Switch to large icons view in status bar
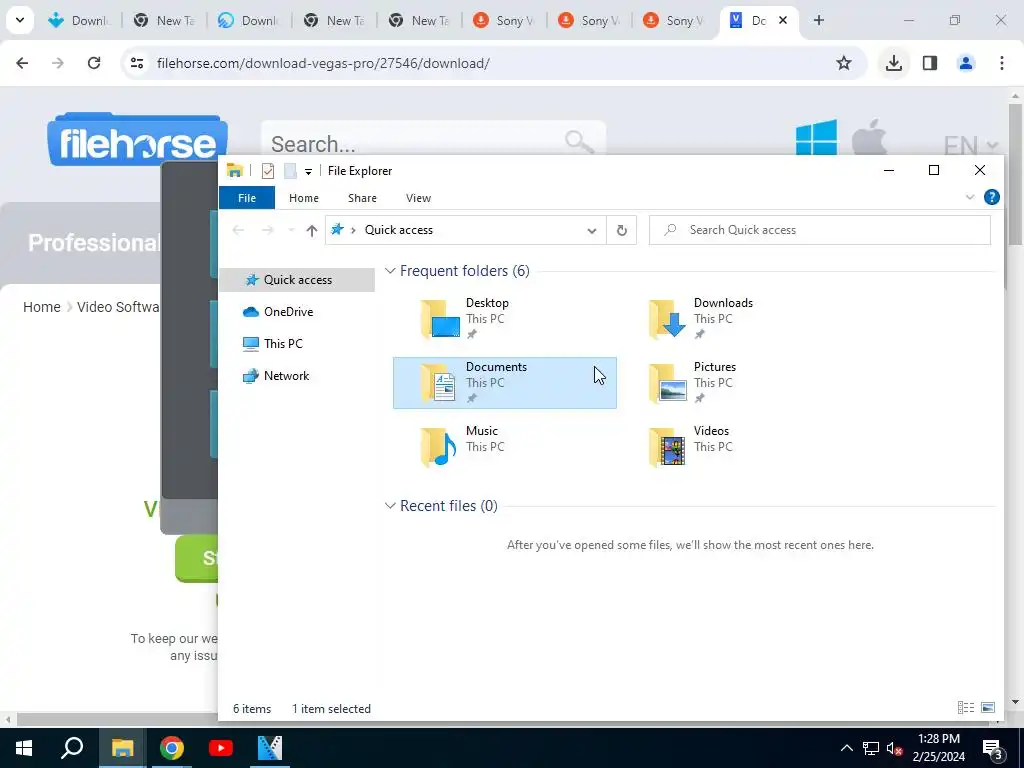1024x768 pixels. (988, 707)
